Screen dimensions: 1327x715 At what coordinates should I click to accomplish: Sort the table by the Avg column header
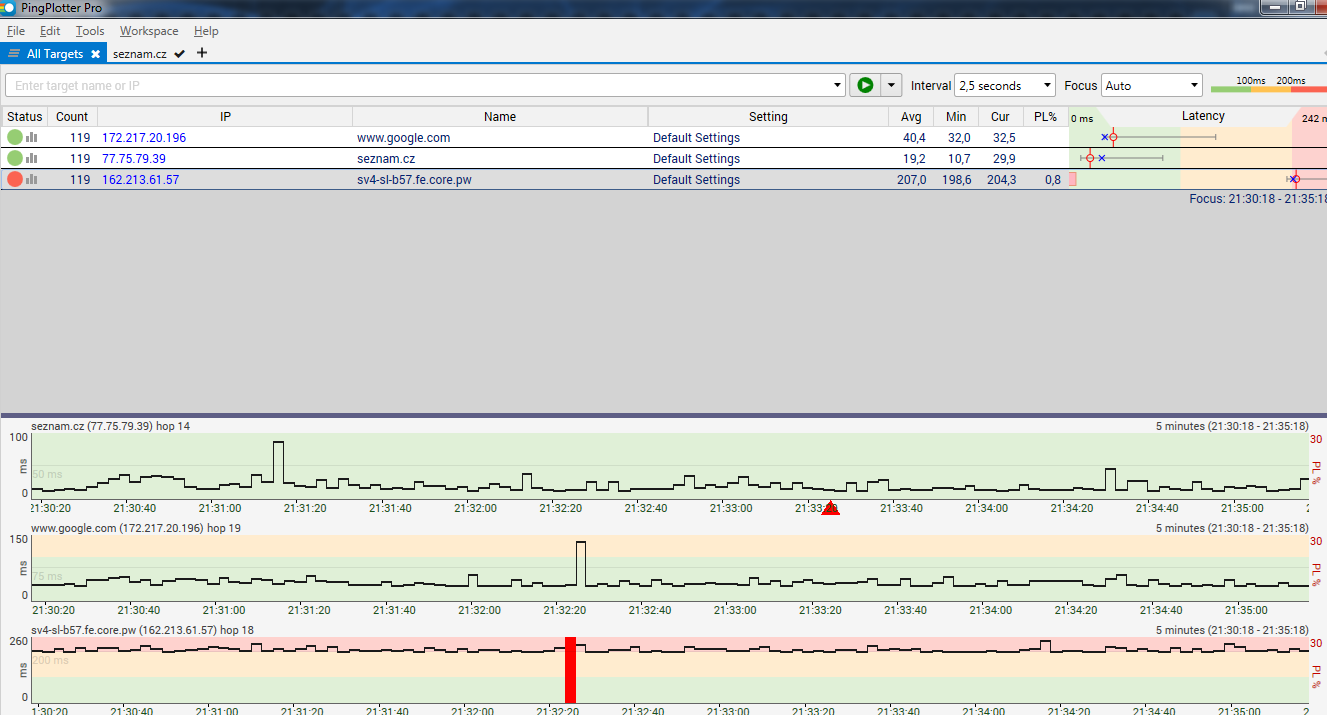point(911,117)
